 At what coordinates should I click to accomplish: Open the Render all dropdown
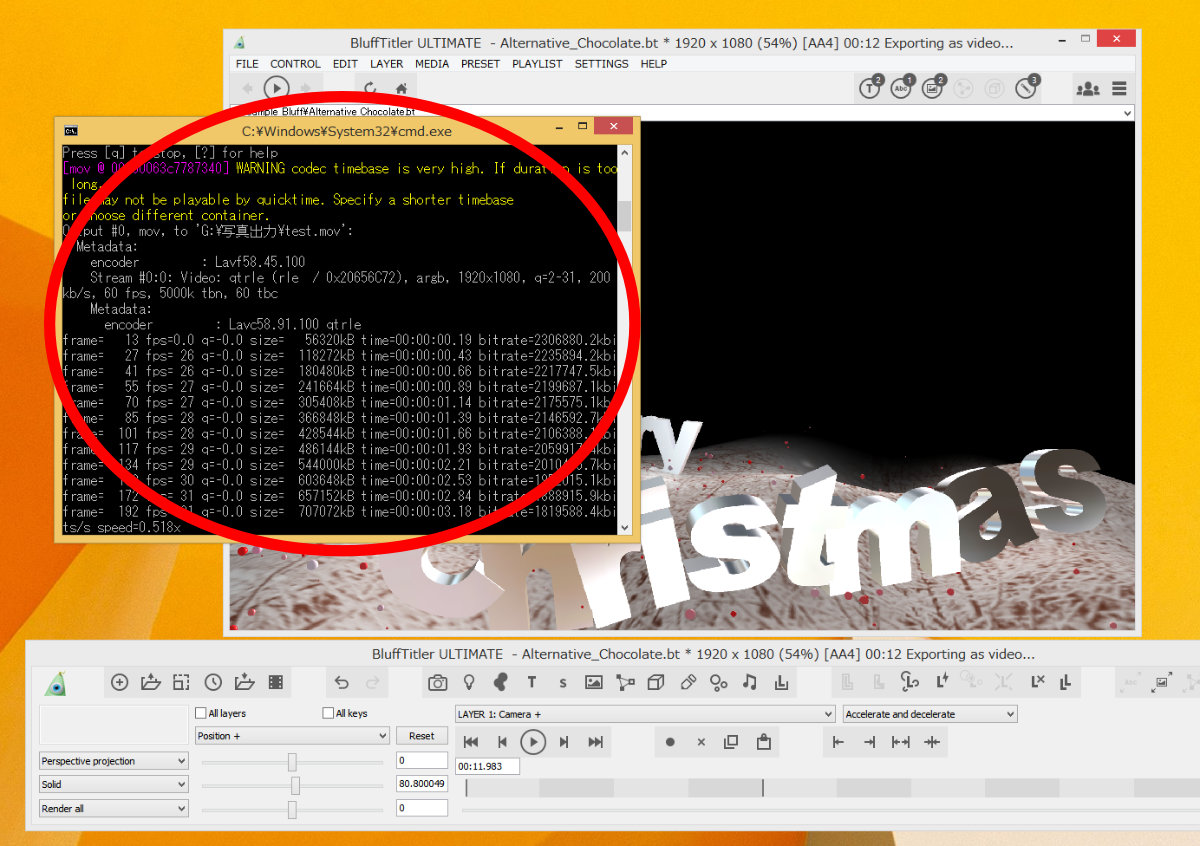[113, 808]
